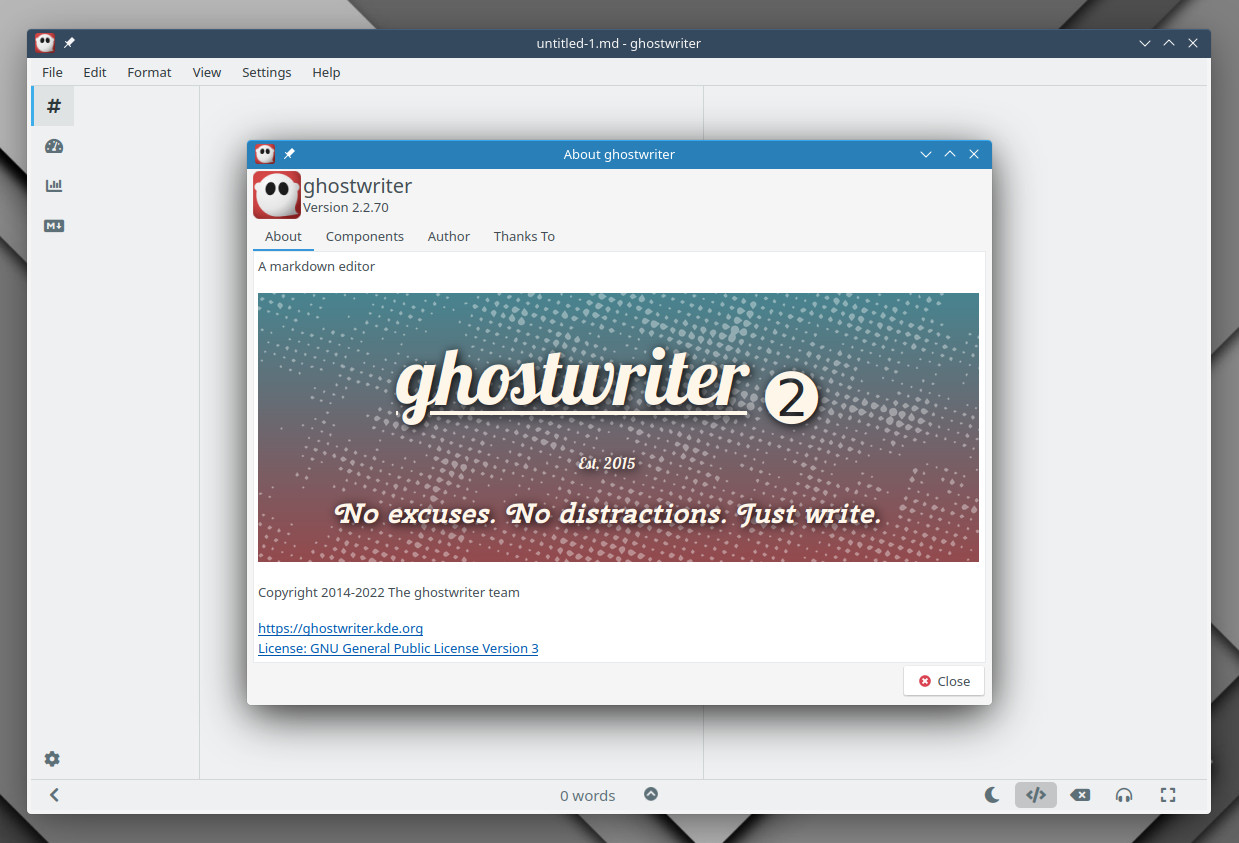Toggle the HTML live preview button

1036,795
